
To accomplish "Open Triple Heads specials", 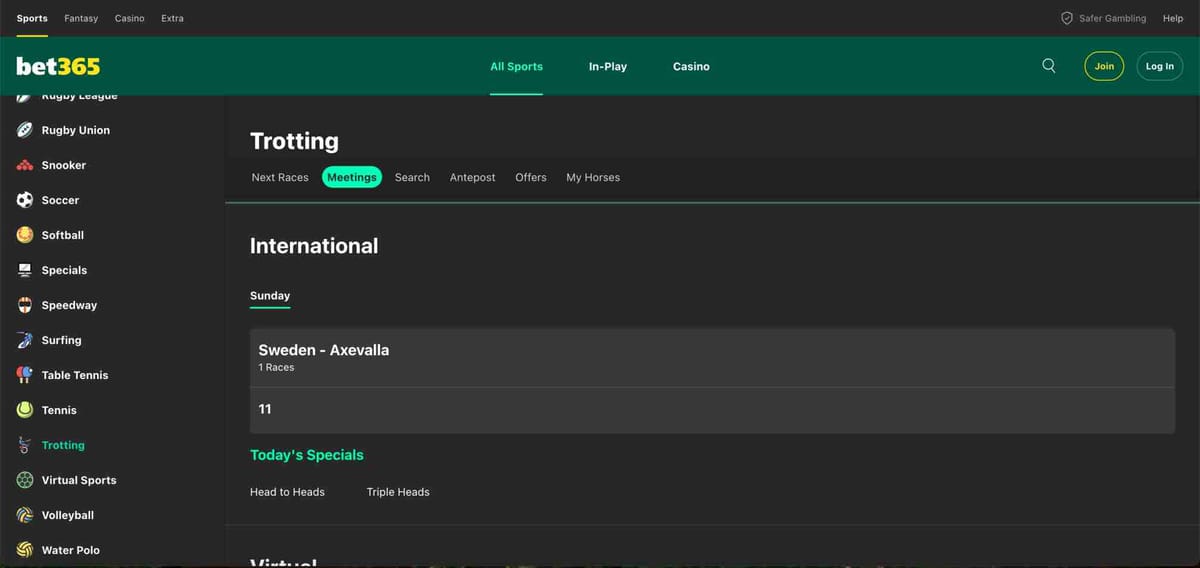I will (x=398, y=492).
